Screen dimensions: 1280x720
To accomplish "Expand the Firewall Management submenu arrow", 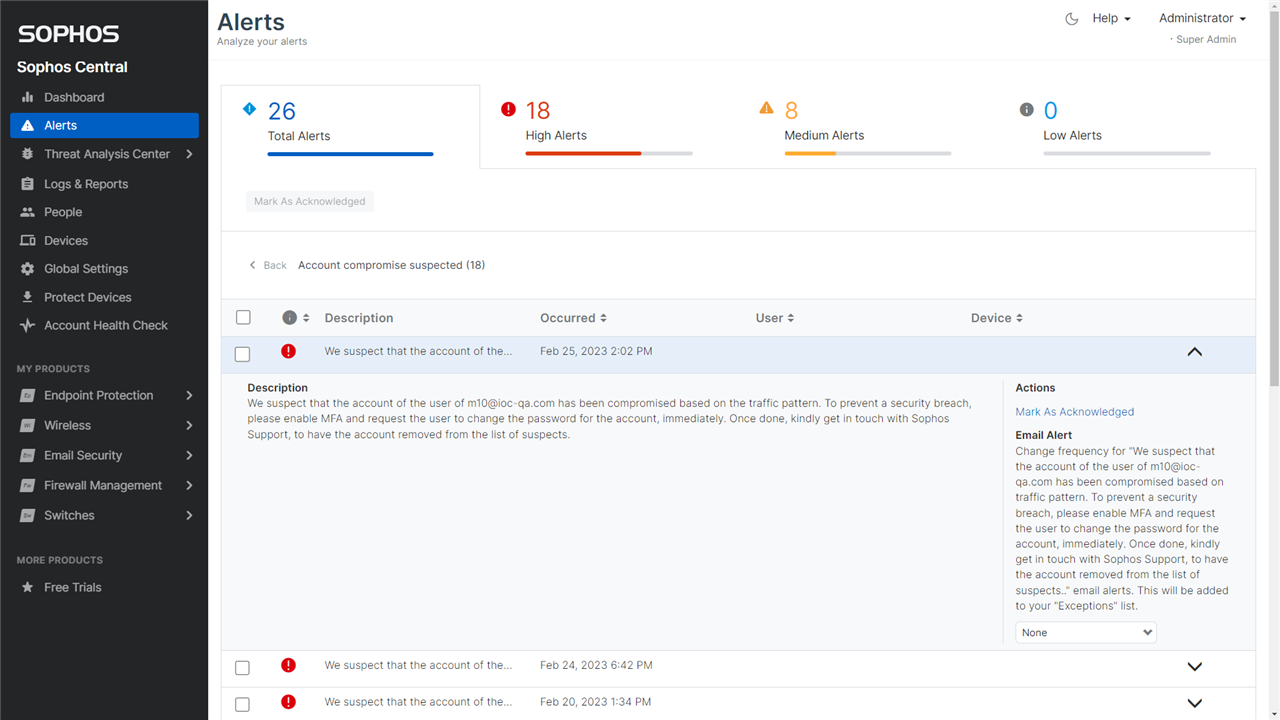I will click(x=189, y=486).
